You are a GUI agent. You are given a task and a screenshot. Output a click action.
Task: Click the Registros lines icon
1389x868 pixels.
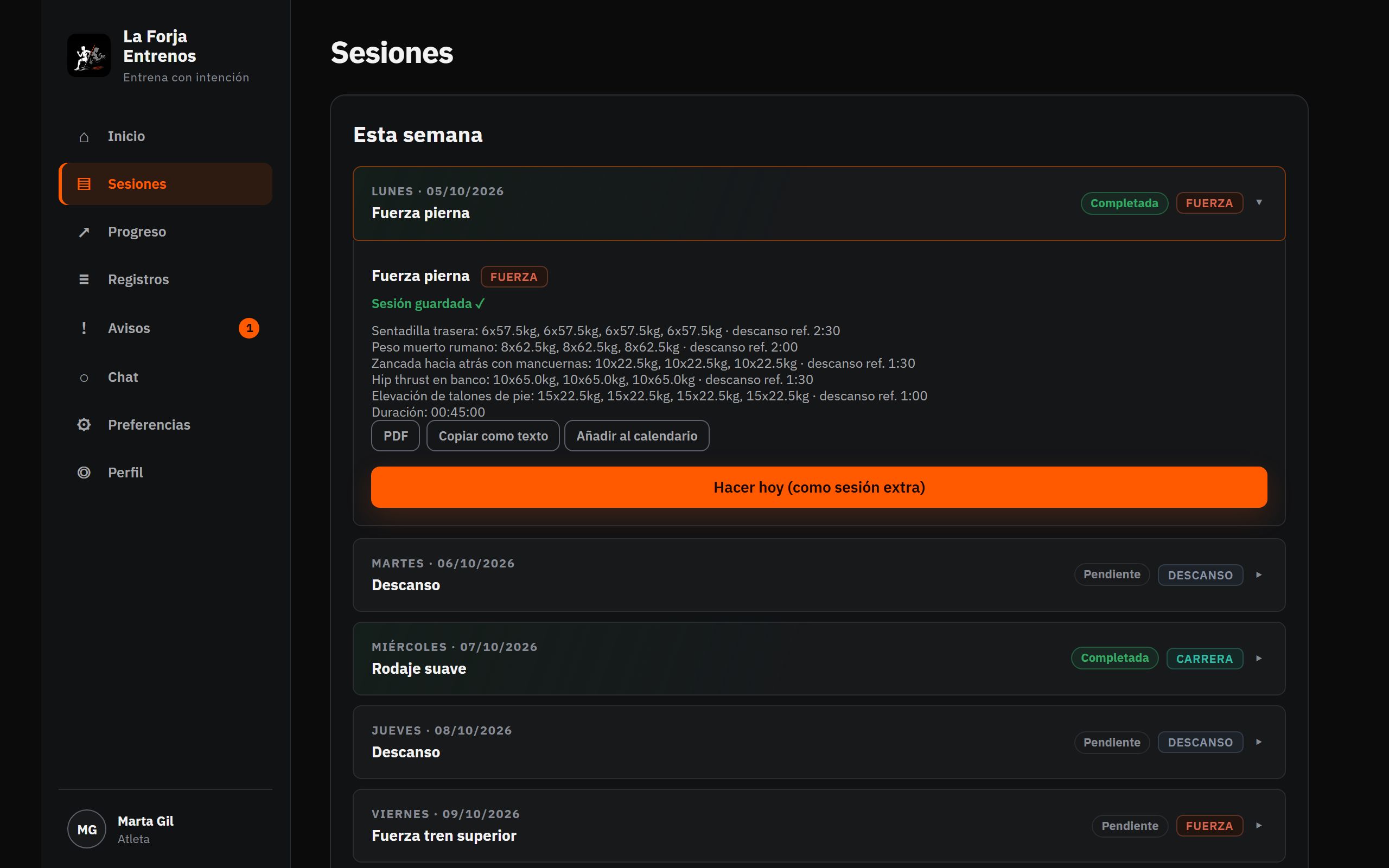(84, 279)
